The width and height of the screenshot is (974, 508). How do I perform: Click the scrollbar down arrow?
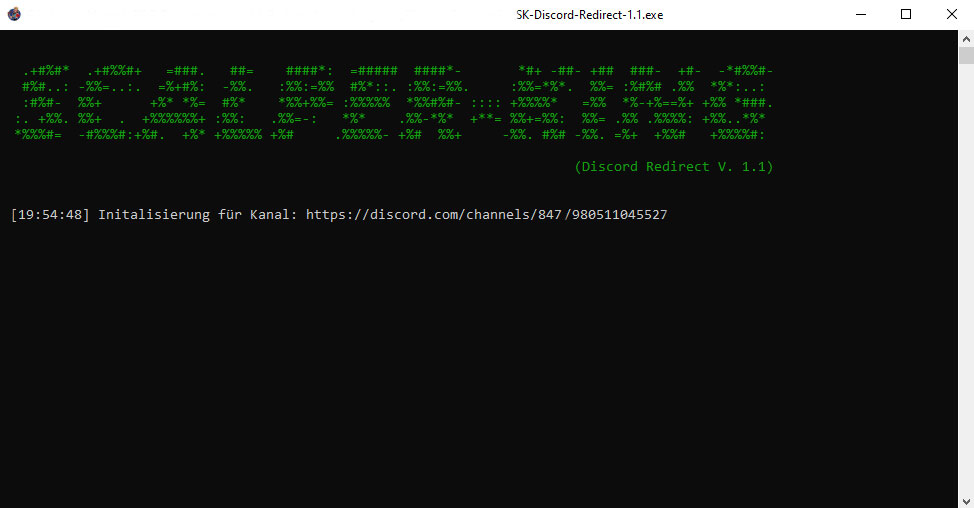click(x=966, y=501)
